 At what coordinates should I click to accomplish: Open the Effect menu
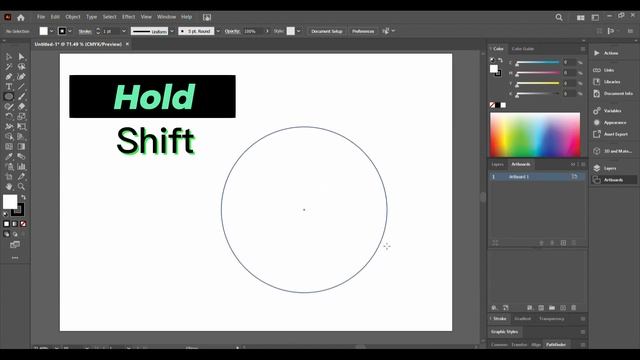click(x=129, y=17)
